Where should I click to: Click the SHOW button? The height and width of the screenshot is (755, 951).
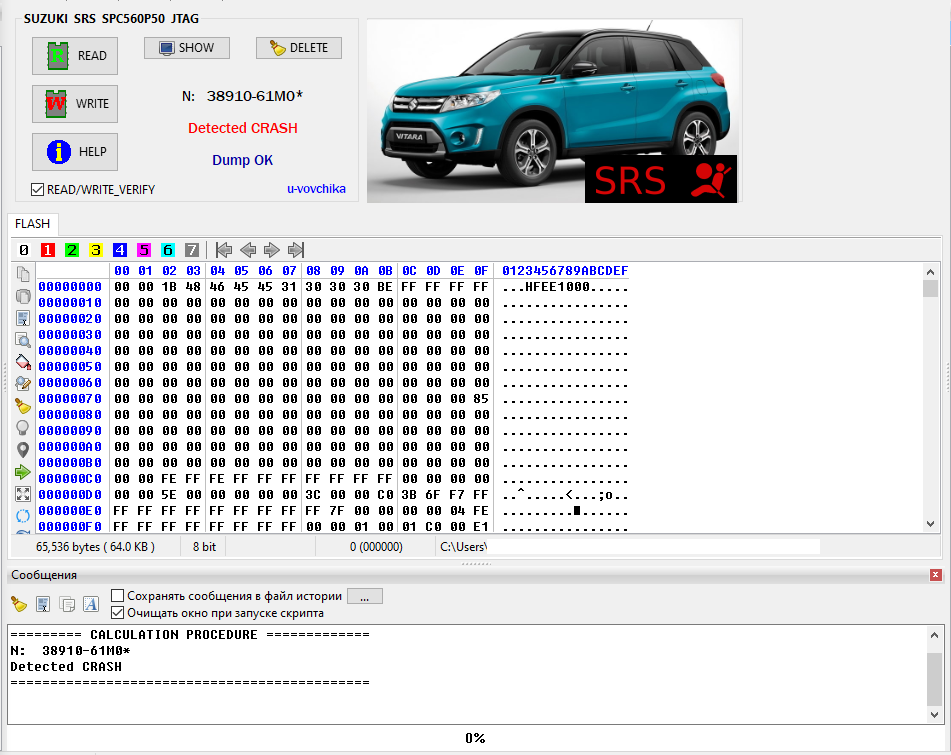coord(187,48)
